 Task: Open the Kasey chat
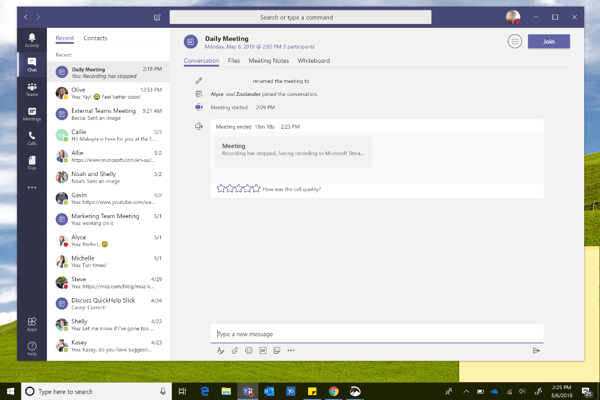pos(109,346)
